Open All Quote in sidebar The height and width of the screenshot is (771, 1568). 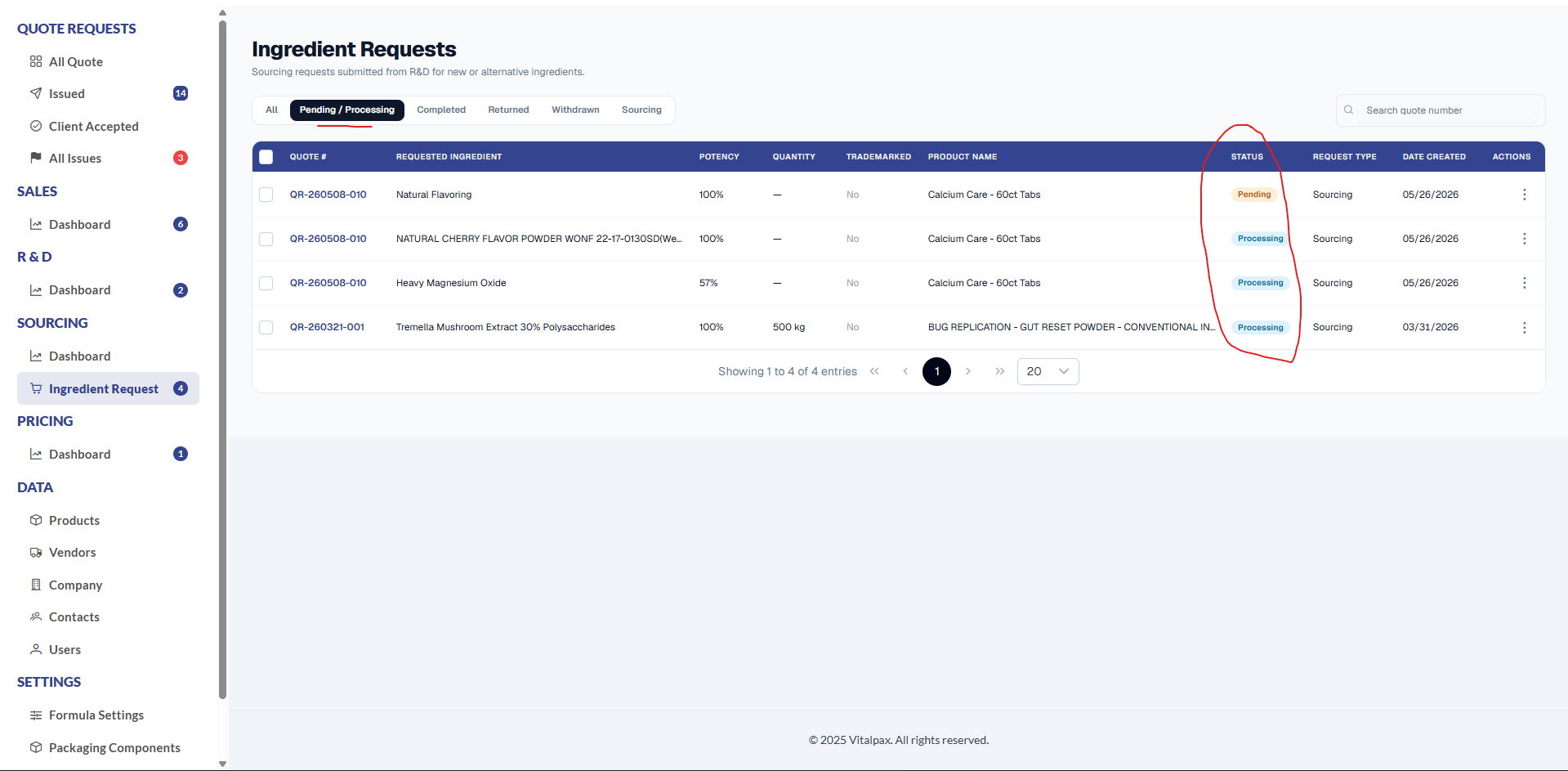click(x=75, y=61)
